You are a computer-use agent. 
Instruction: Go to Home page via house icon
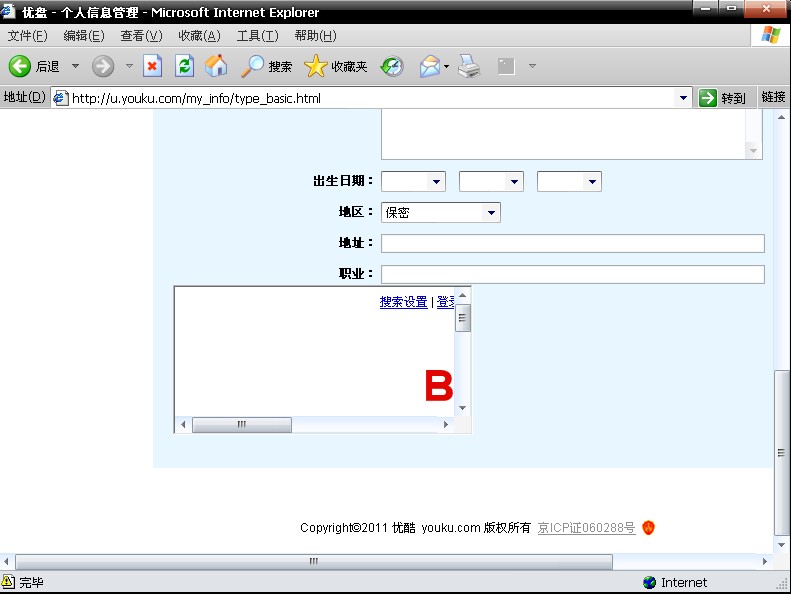[x=216, y=66]
